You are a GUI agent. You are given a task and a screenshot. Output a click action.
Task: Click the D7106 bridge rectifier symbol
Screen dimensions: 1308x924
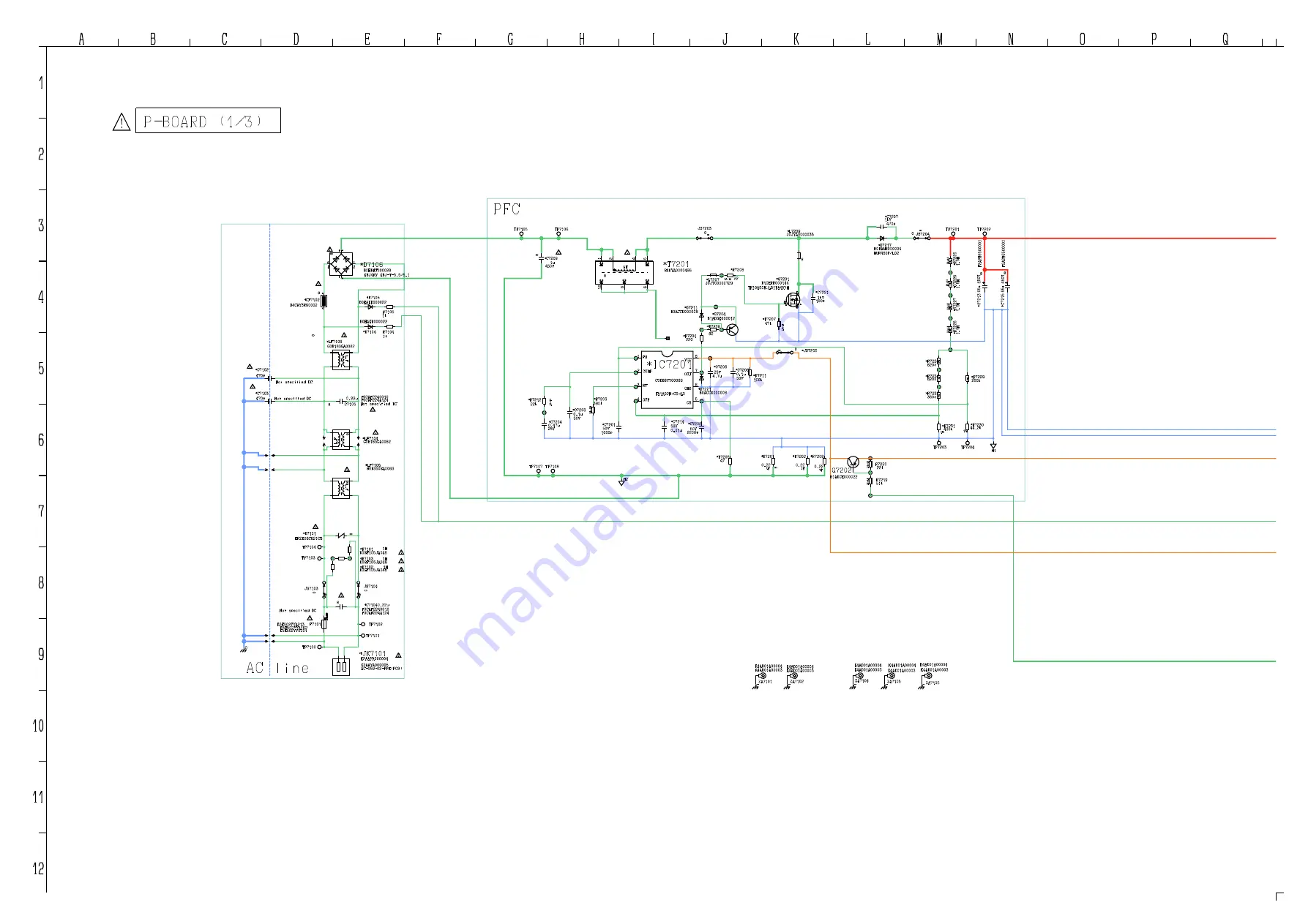point(340,263)
